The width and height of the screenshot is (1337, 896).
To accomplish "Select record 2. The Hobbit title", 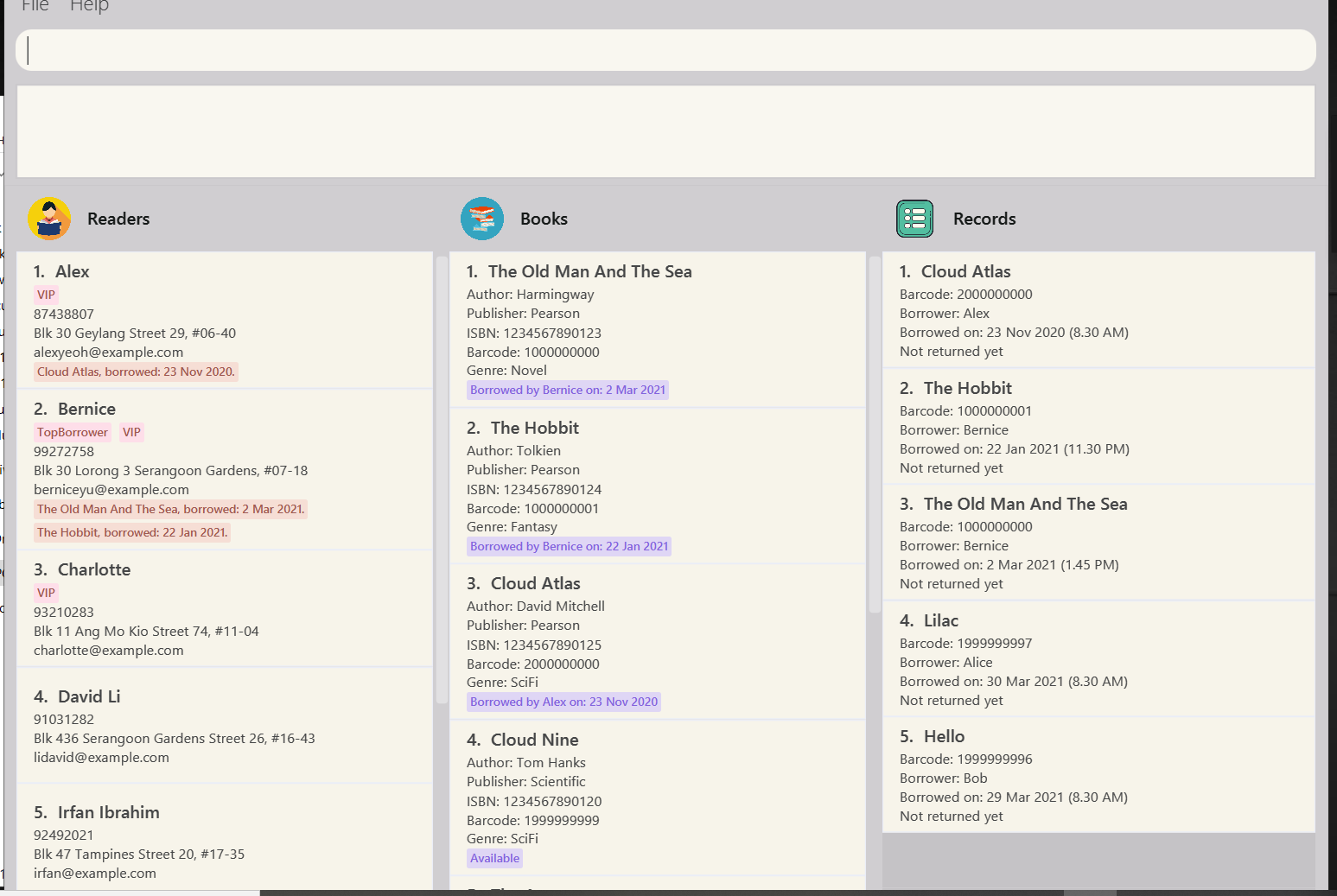I will pos(968,388).
